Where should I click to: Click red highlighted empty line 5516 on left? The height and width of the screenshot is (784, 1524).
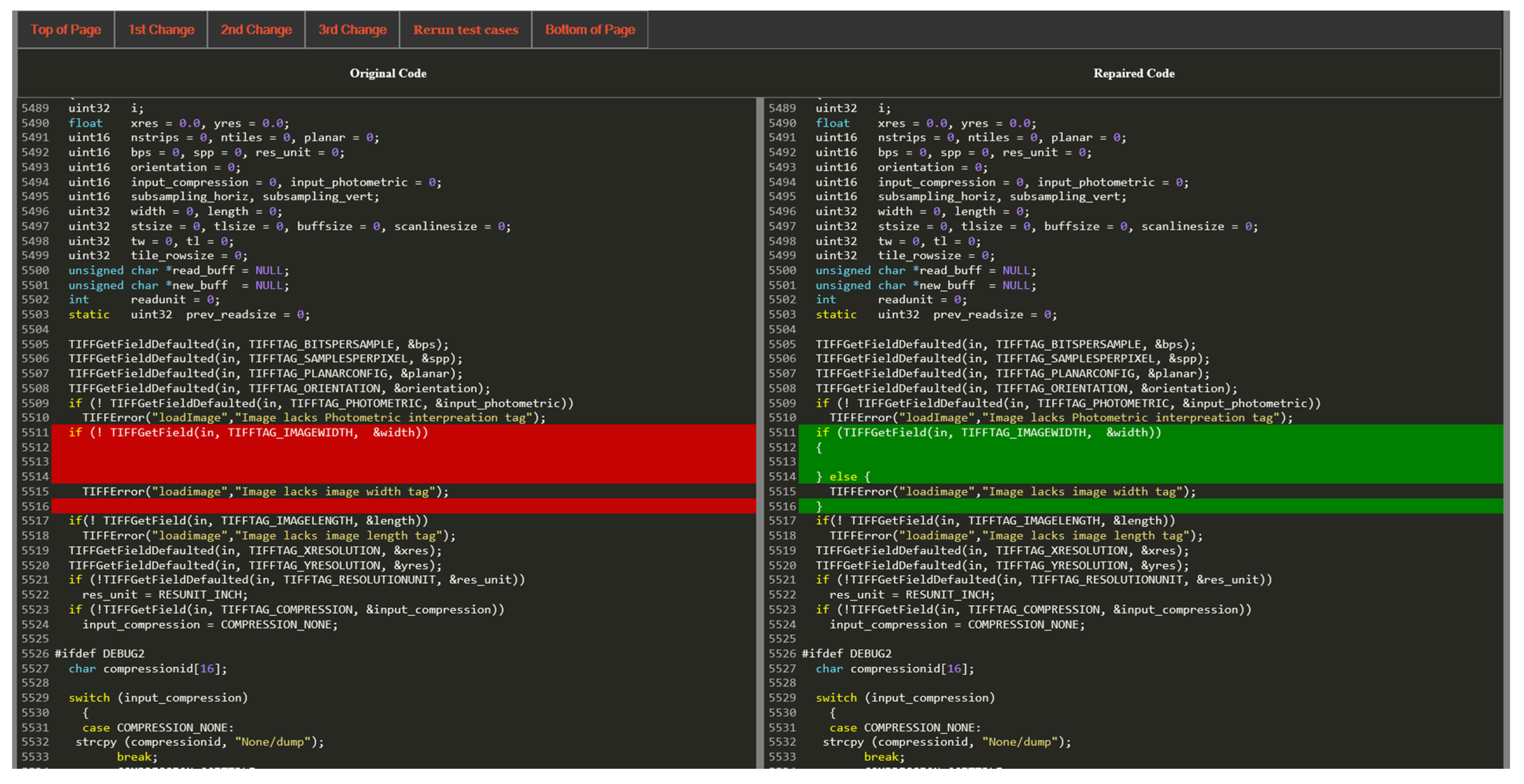click(402, 507)
